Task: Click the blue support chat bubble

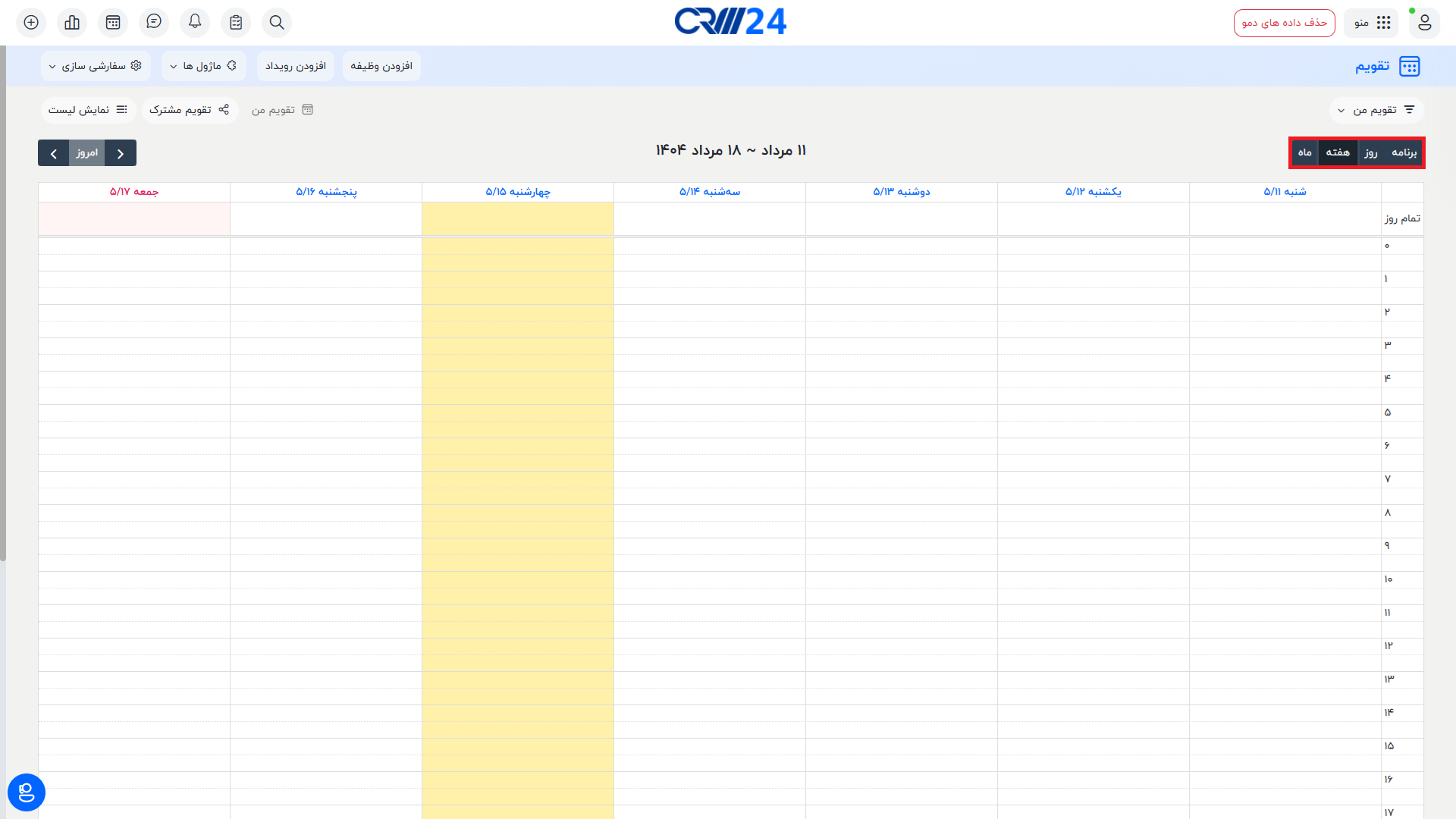Action: click(27, 792)
